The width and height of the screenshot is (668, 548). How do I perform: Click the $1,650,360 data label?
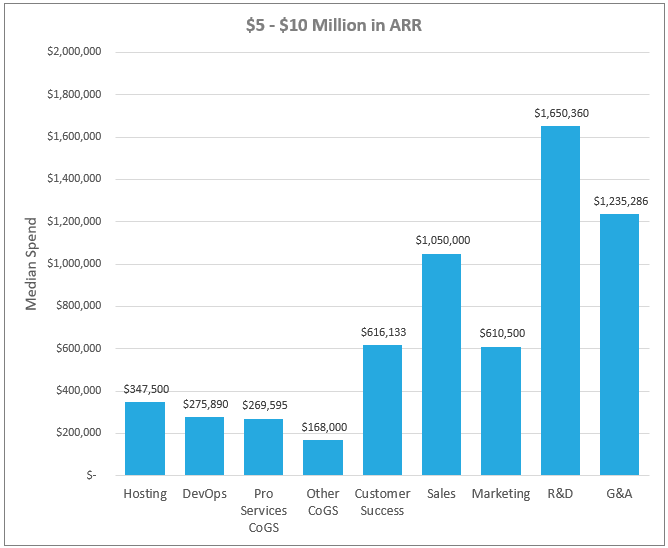561,113
